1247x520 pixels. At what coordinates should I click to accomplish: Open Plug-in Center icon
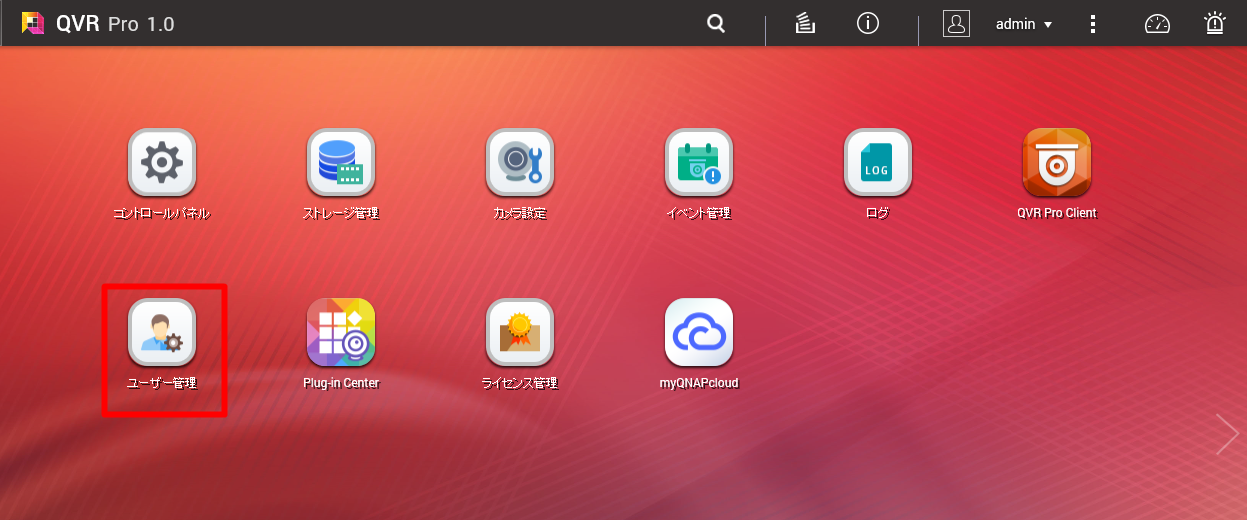[341, 332]
